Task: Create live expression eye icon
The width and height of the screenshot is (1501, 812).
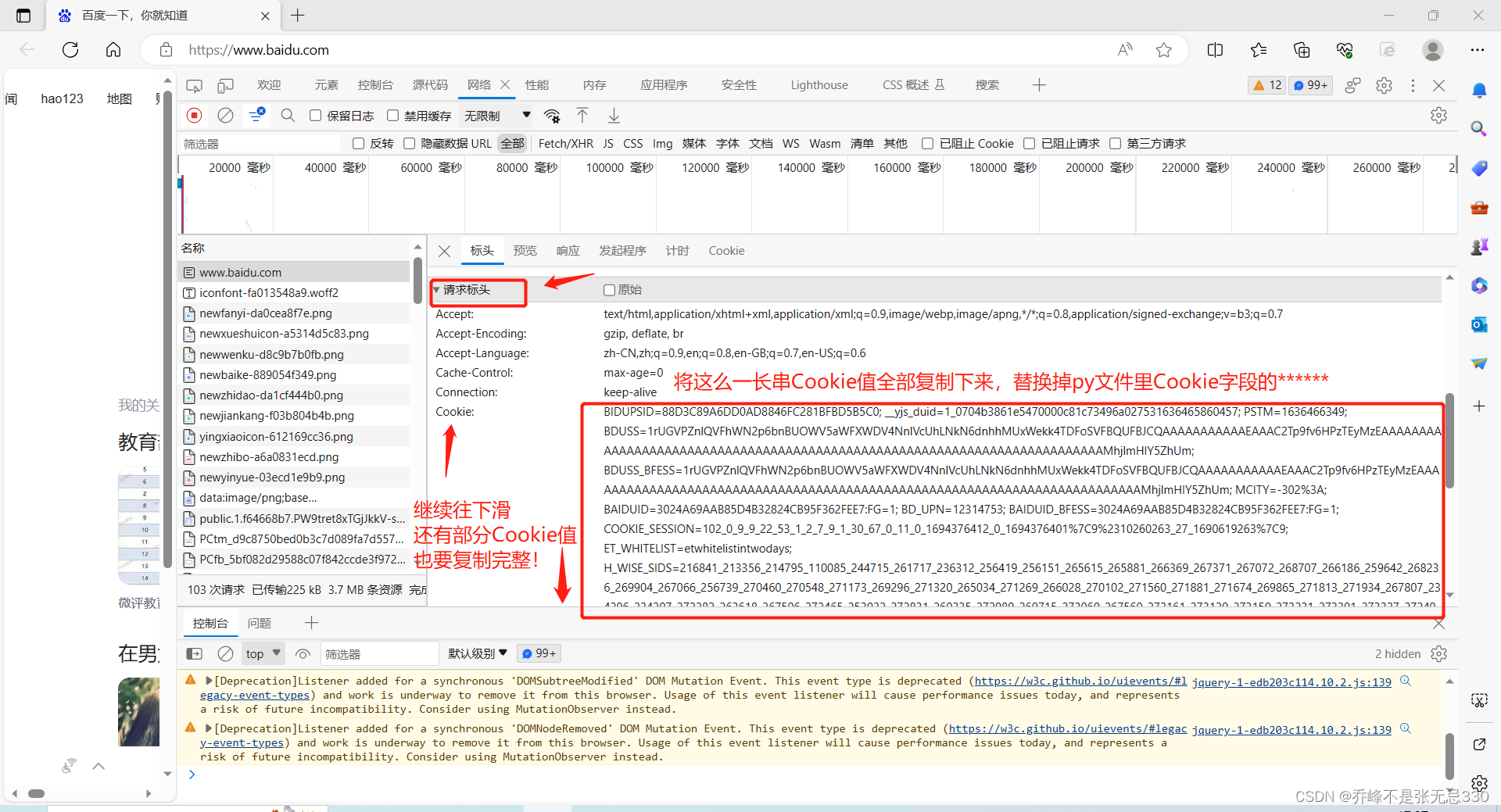Action: (303, 654)
